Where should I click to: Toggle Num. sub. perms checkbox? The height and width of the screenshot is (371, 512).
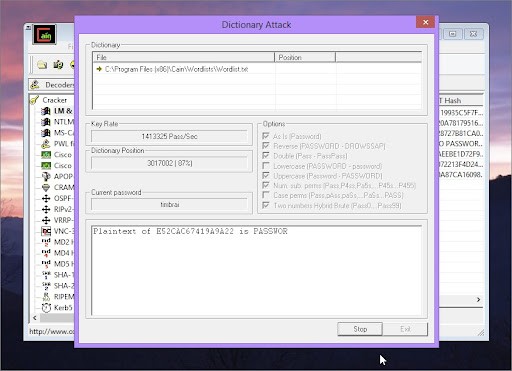click(266, 185)
